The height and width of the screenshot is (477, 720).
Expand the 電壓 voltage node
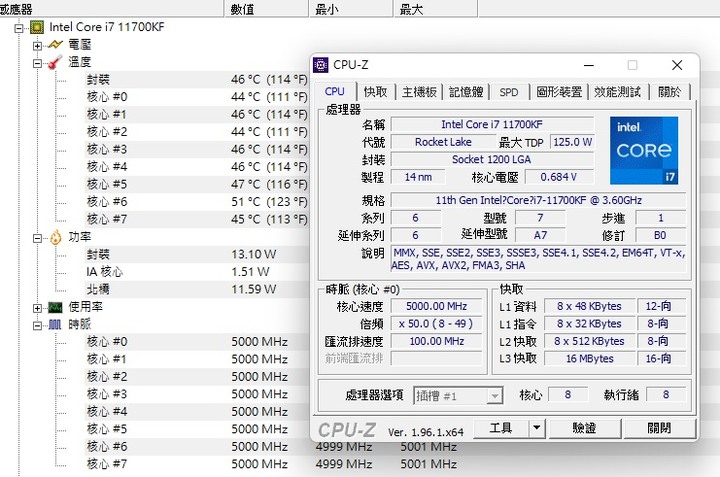[37, 45]
